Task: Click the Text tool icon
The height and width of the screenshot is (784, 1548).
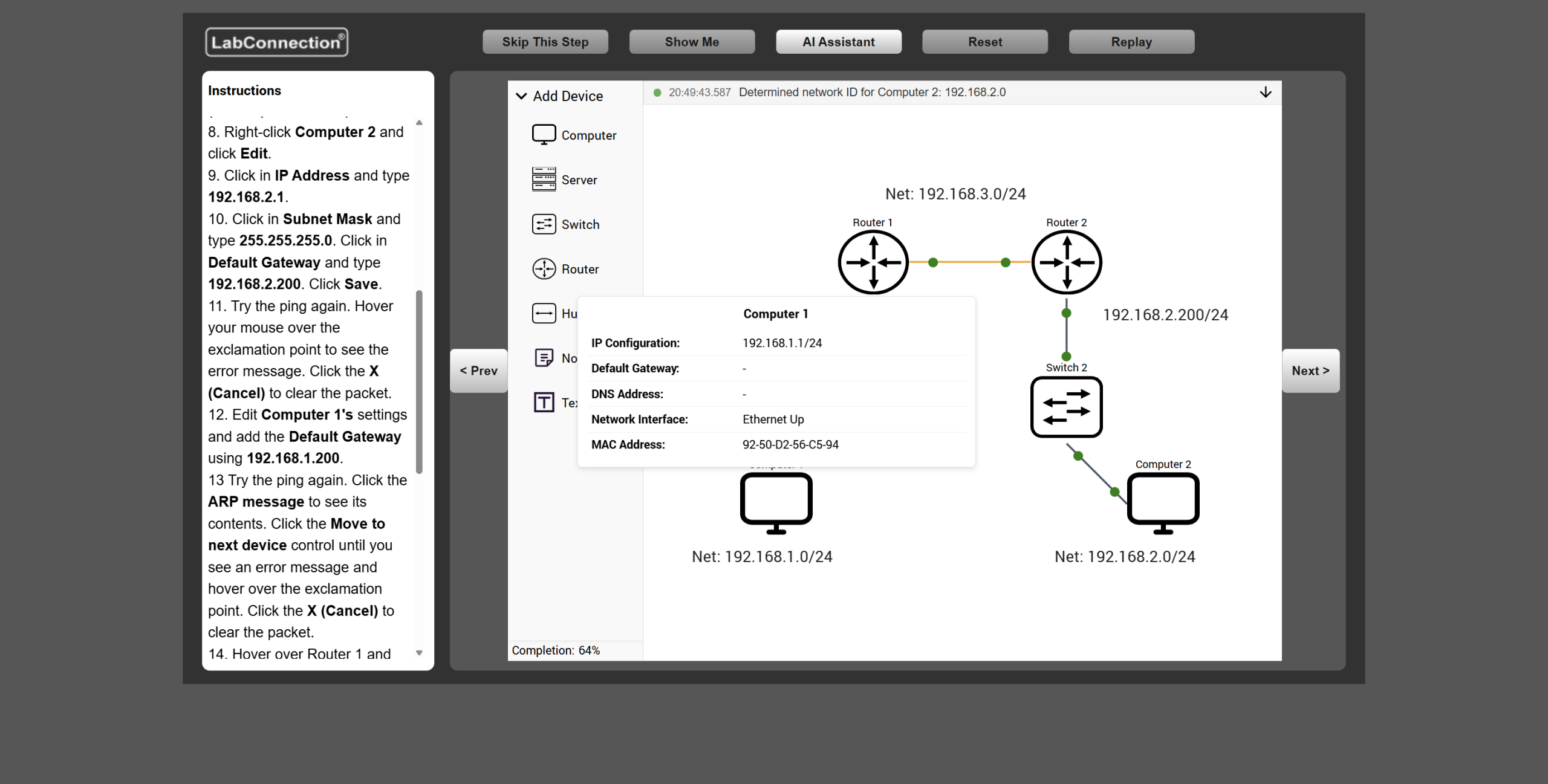Action: (544, 402)
